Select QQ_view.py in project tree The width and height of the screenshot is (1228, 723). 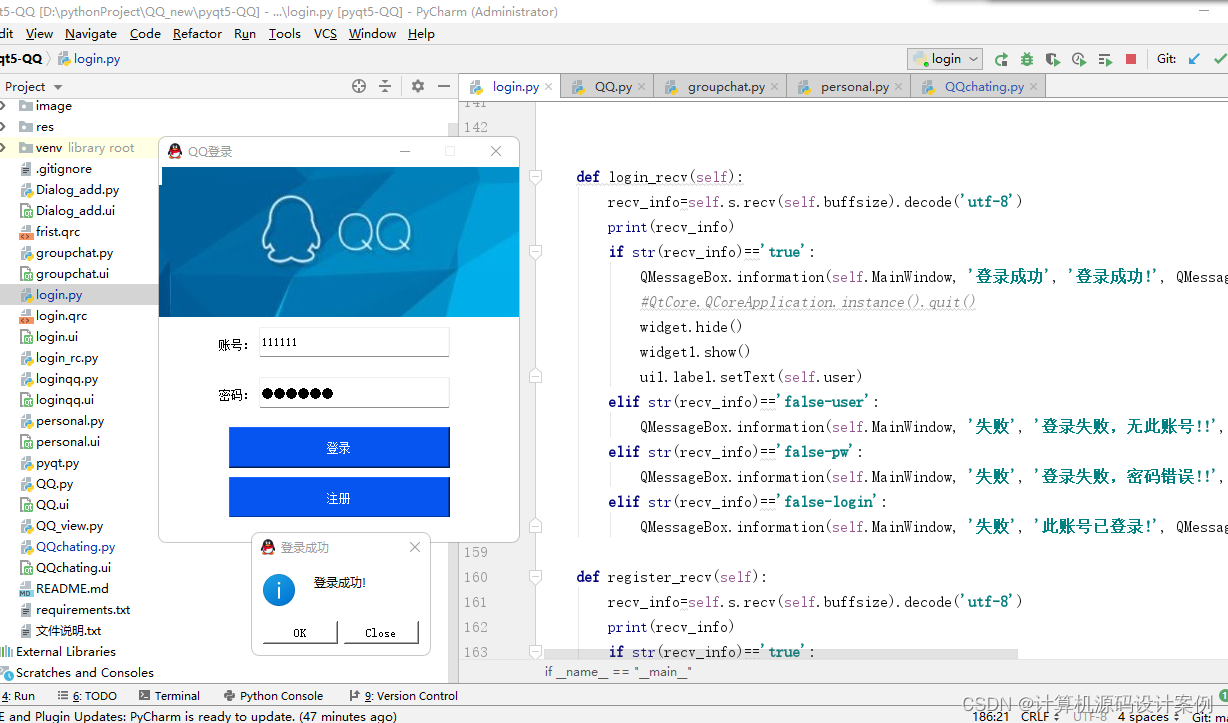(x=69, y=526)
